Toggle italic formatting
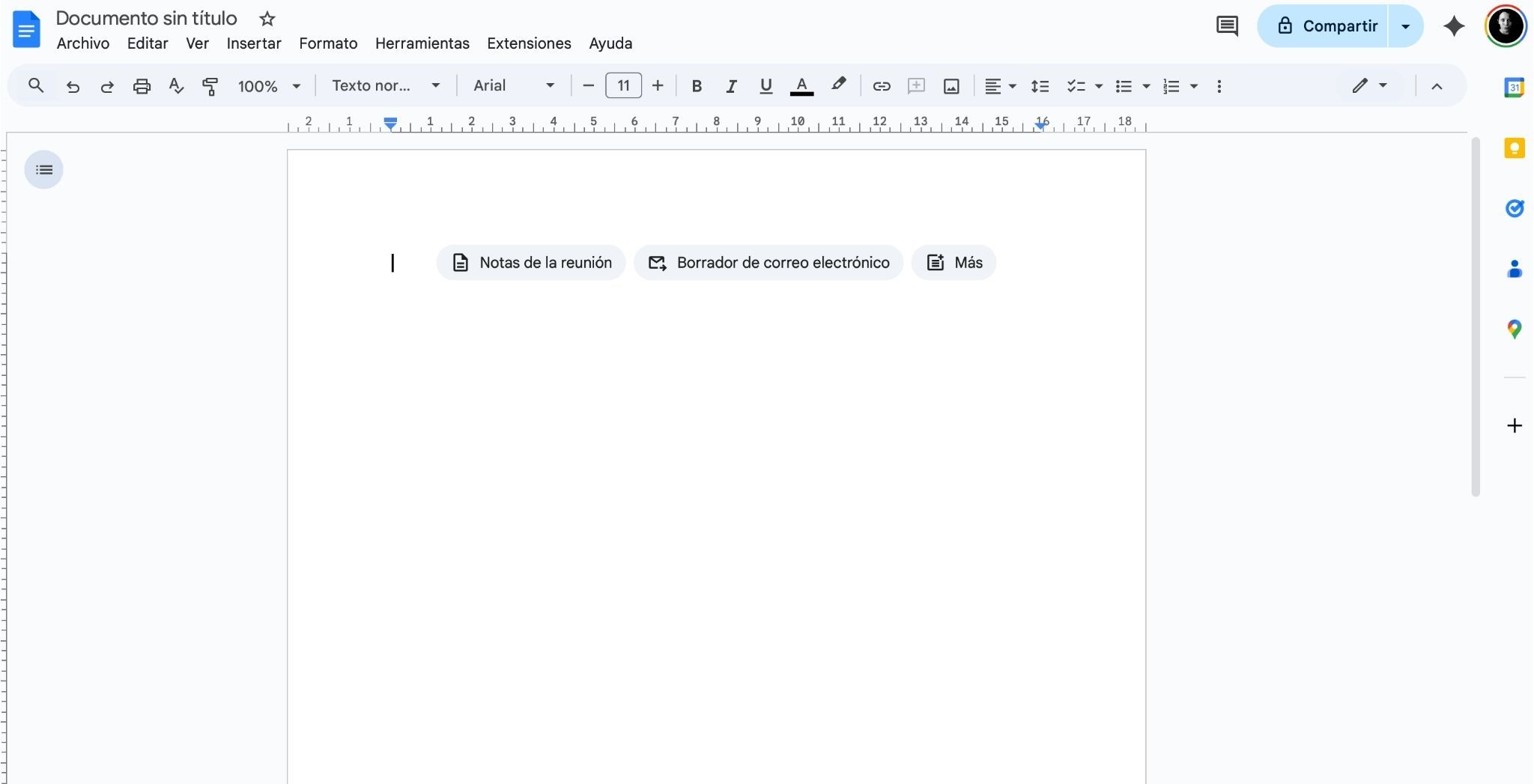 pyautogui.click(x=731, y=86)
